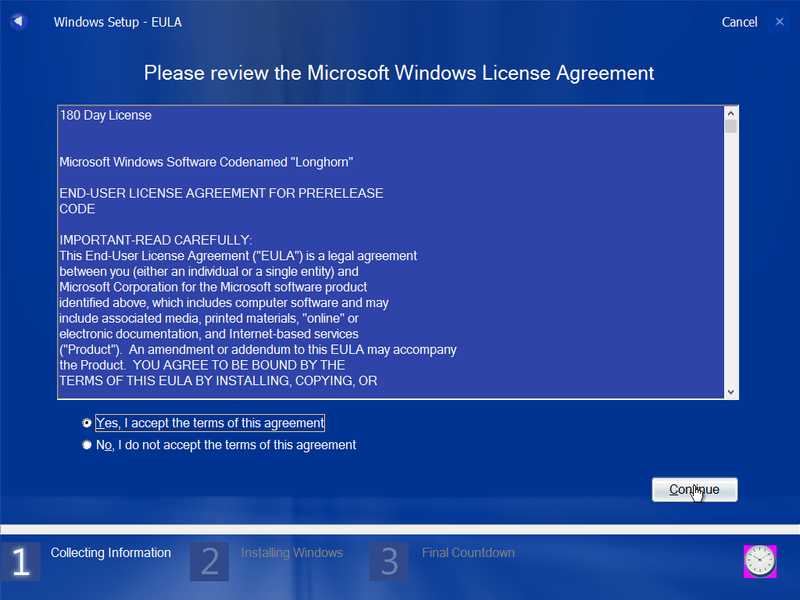This screenshot has height=600, width=800.
Task: Click the "END-USER LICENSE AGREEMENT FOR PRERELEASE" line
Action: (221, 193)
